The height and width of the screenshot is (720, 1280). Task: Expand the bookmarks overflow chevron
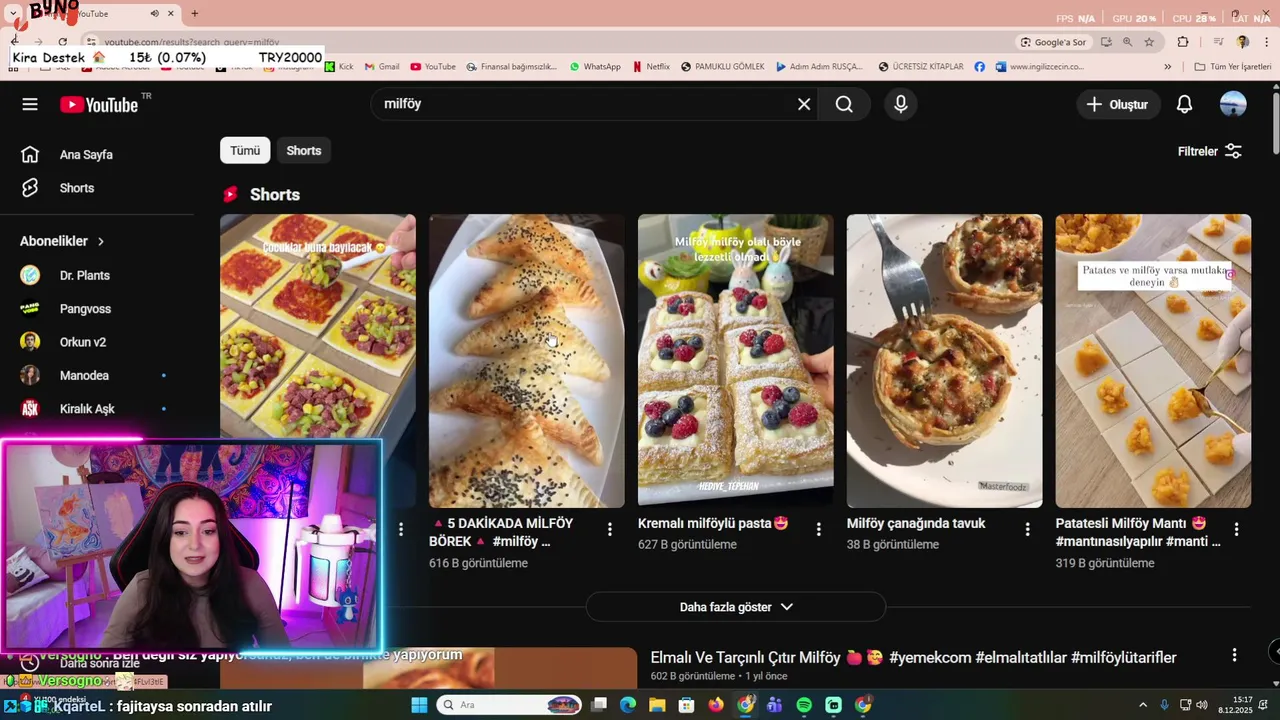(1167, 67)
